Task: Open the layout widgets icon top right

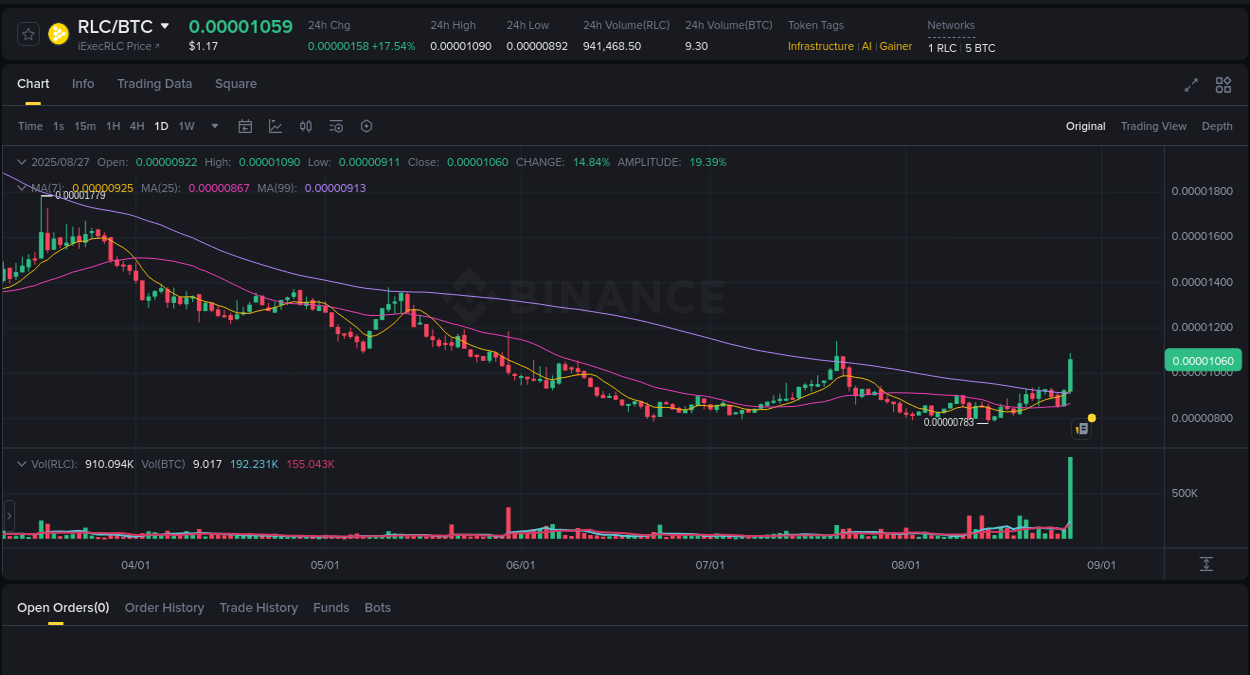Action: (1223, 85)
